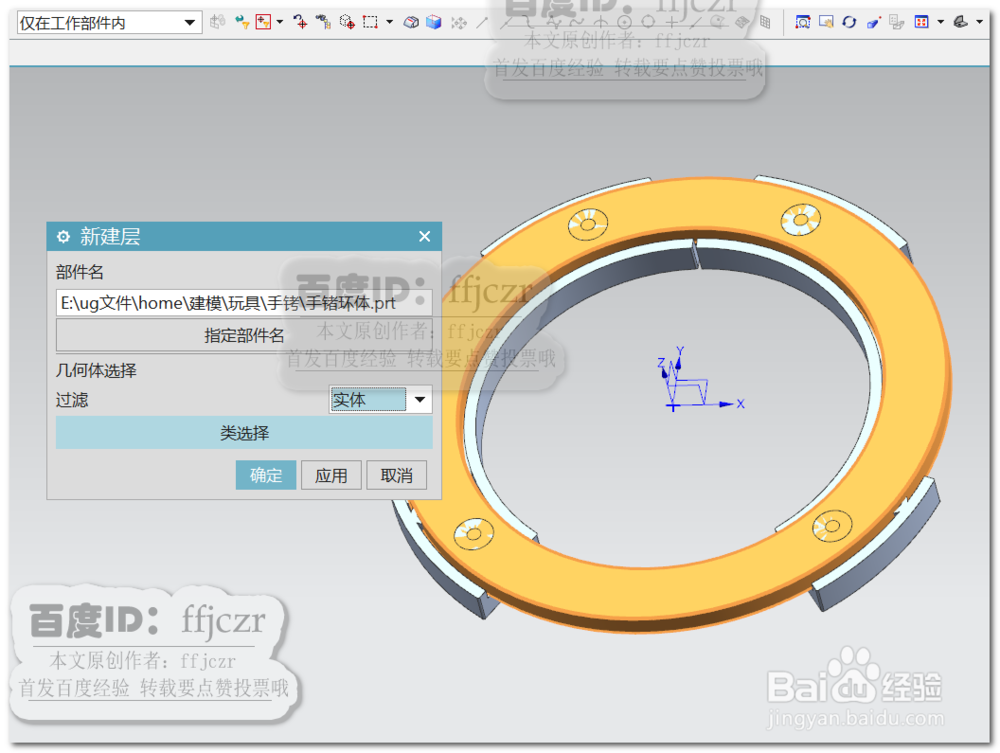The height and width of the screenshot is (753, 1000).
Task: Click the 部件名 file path input field
Action: (x=244, y=301)
